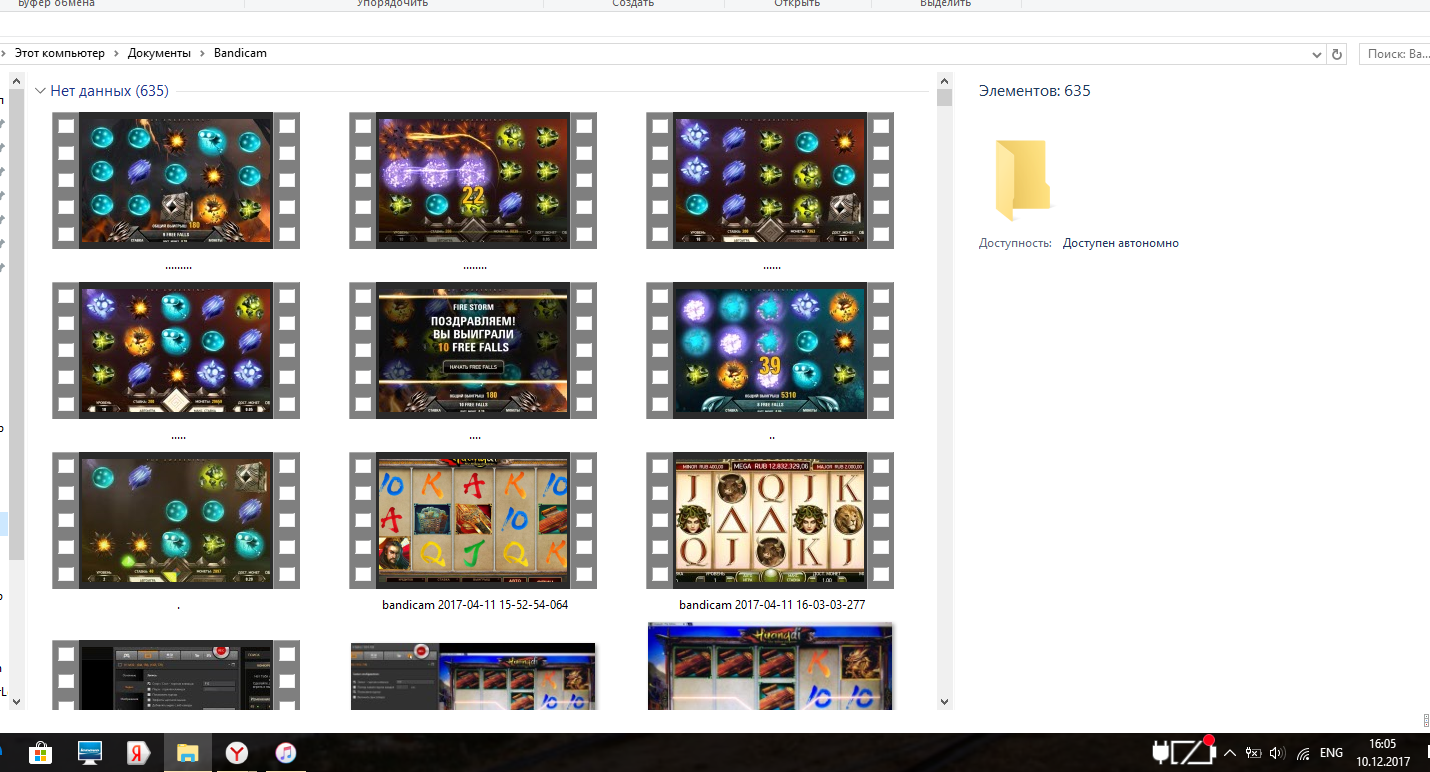Switch the ENG input language indicator

[x=1331, y=753]
